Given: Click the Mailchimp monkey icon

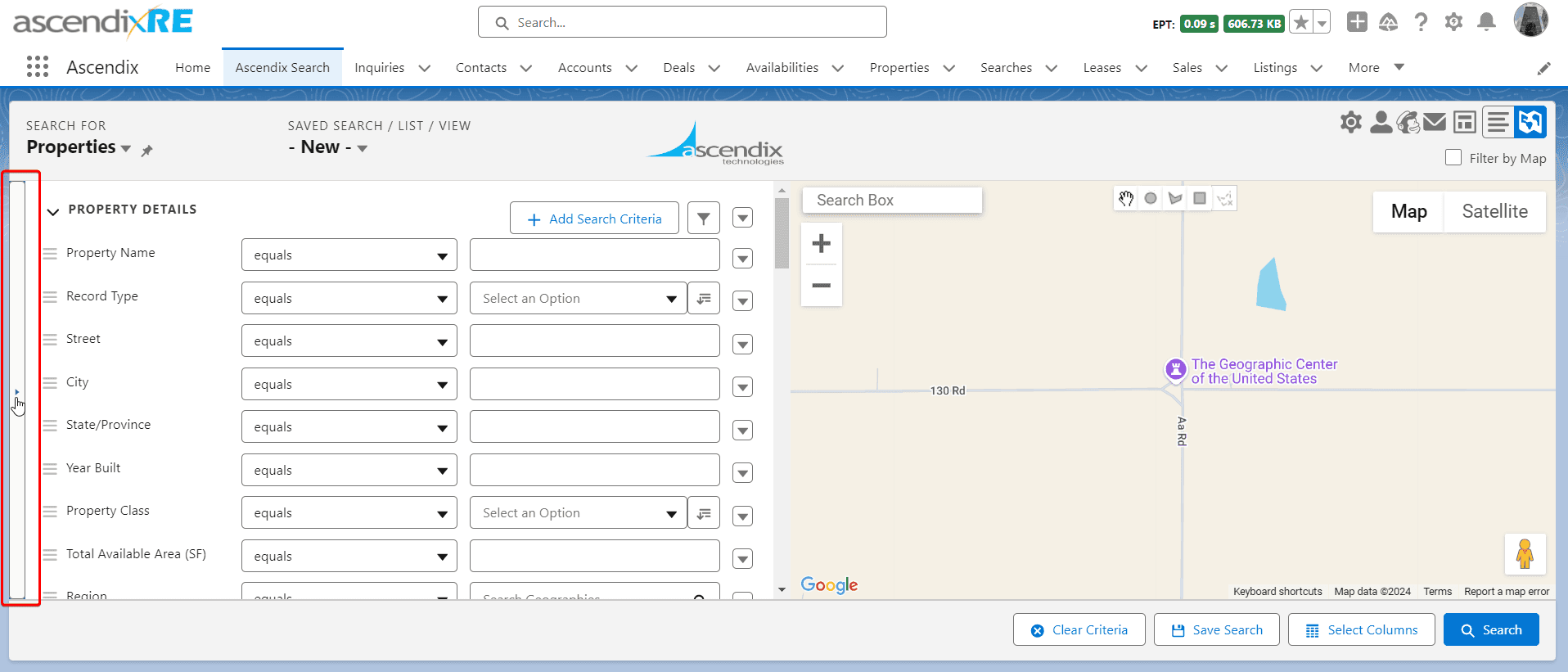Looking at the screenshot, I should point(1408,123).
